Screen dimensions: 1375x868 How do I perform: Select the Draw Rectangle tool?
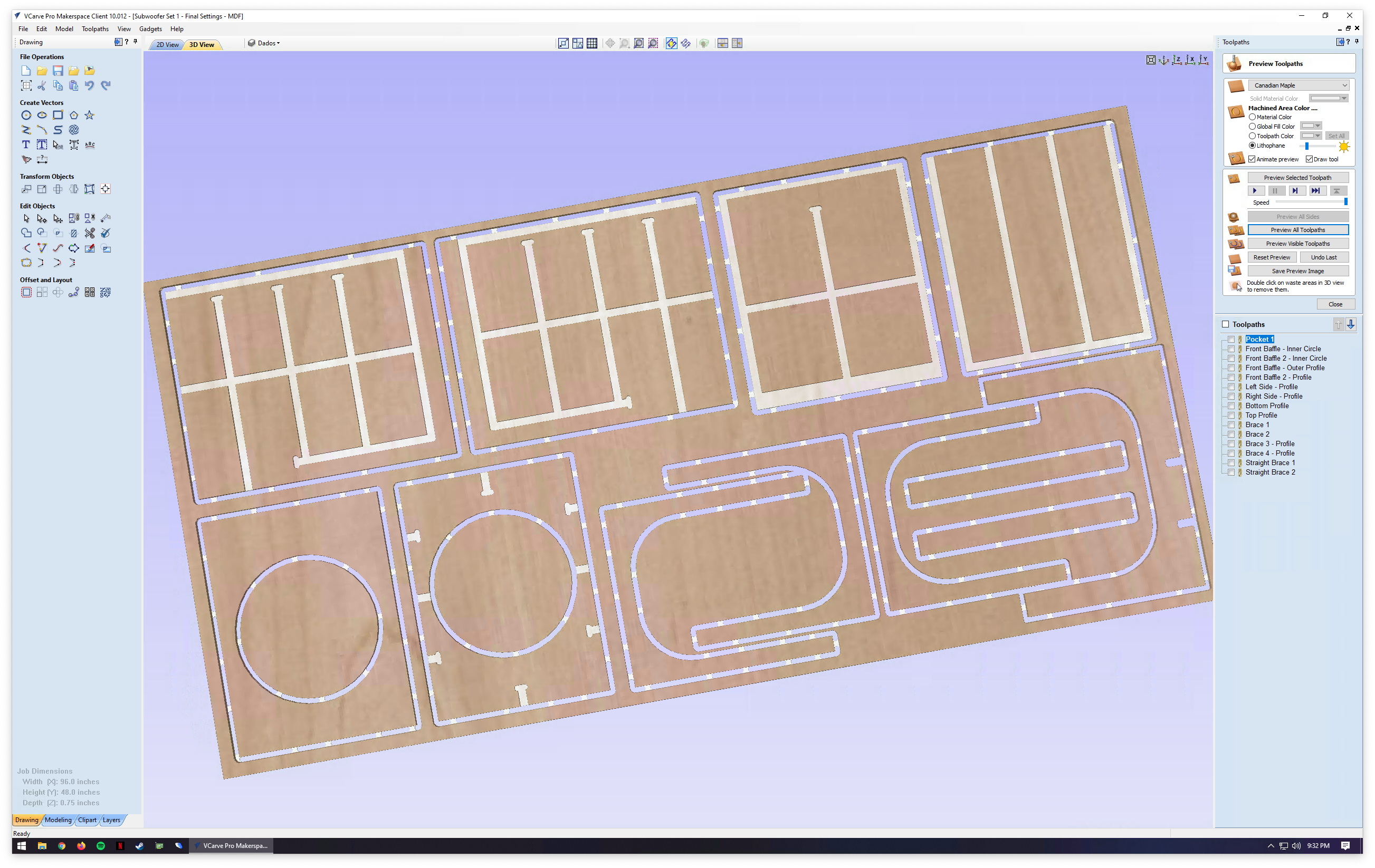(x=58, y=115)
